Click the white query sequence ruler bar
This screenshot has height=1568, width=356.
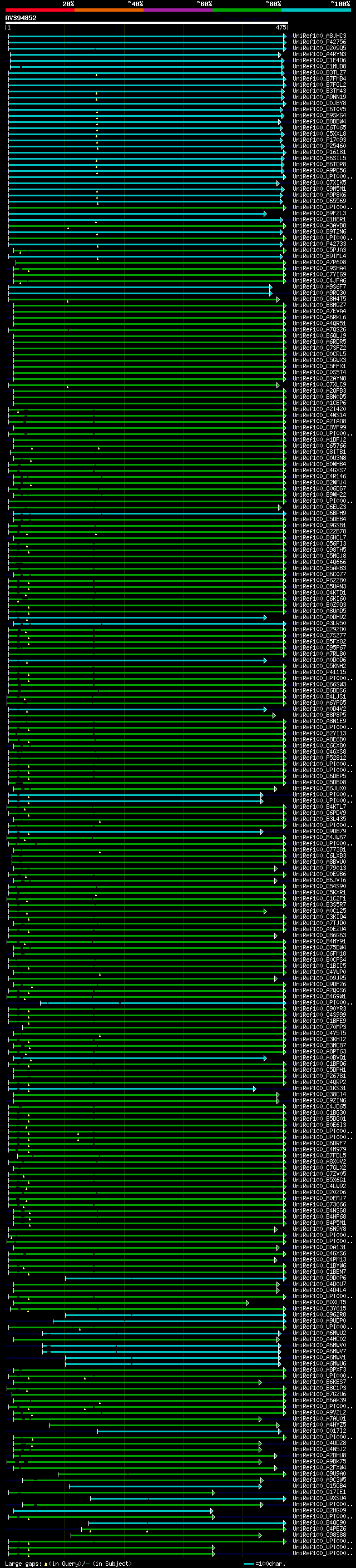[x=146, y=23]
